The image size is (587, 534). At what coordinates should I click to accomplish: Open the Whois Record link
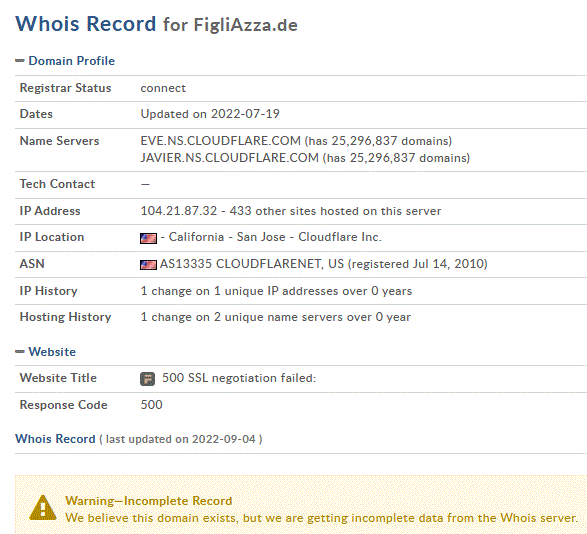coord(55,439)
